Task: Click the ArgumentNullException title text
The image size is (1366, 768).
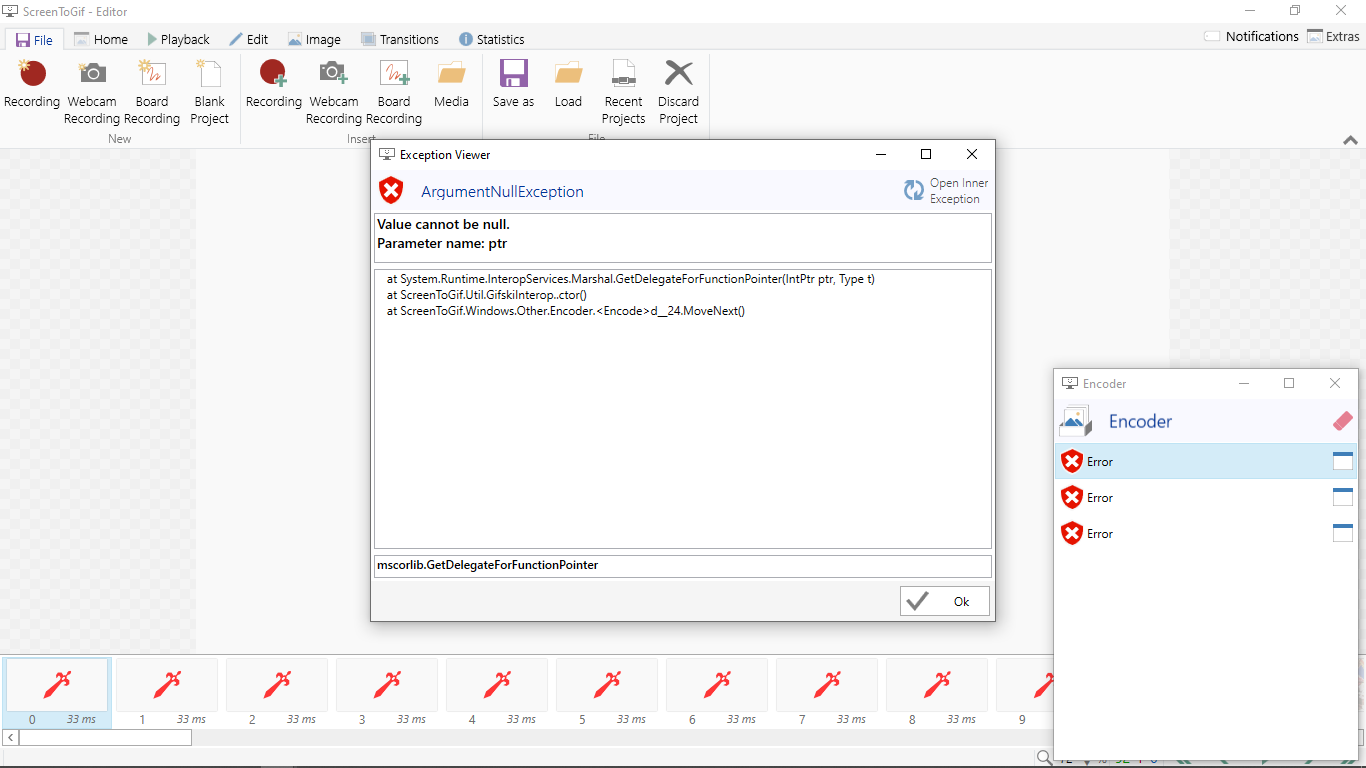Action: 502,192
